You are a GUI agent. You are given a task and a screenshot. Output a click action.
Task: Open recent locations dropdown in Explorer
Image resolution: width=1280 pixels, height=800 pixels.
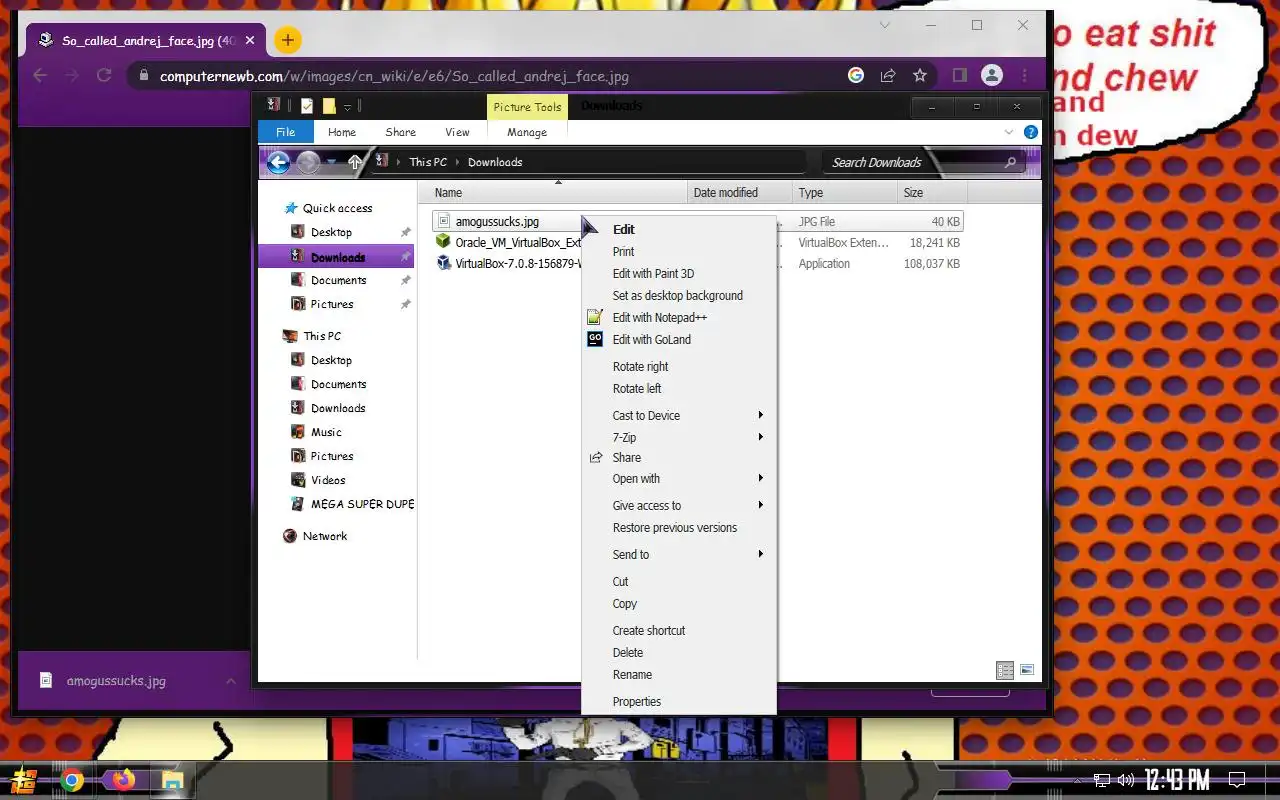(332, 162)
